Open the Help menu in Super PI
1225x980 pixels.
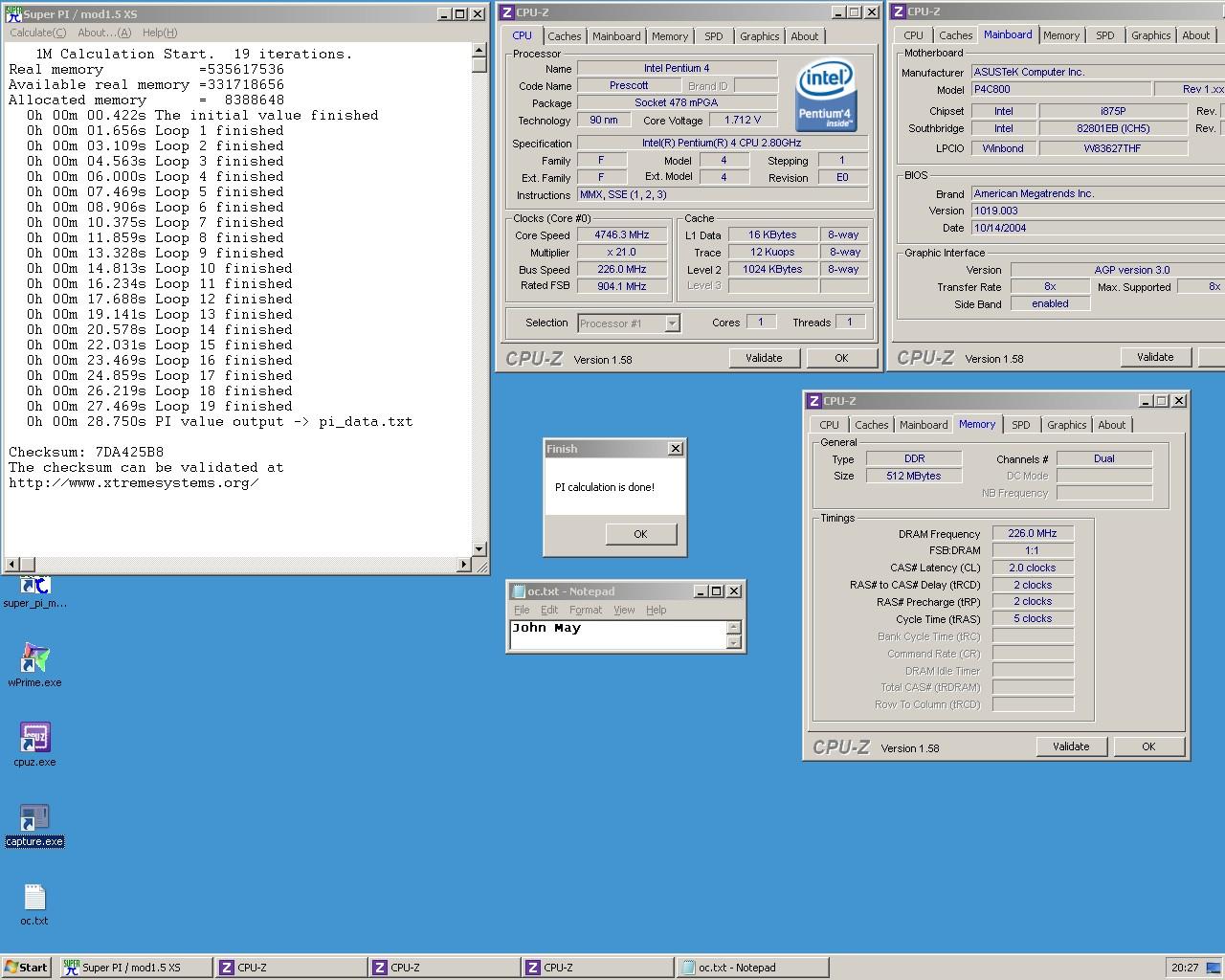tap(160, 33)
